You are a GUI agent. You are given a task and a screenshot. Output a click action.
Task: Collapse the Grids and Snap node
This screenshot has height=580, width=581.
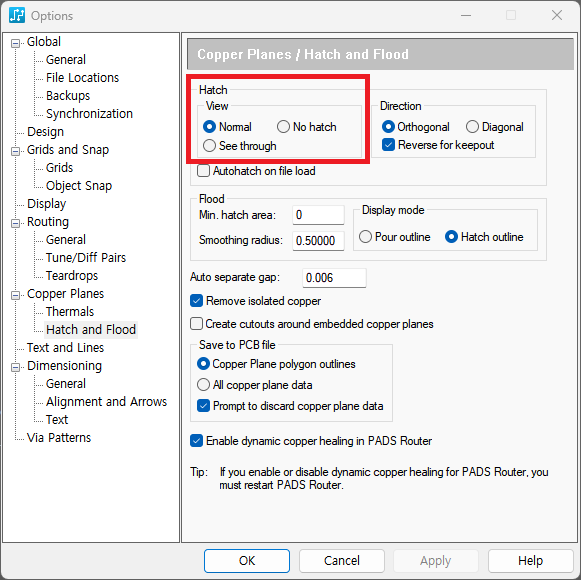[15, 151]
